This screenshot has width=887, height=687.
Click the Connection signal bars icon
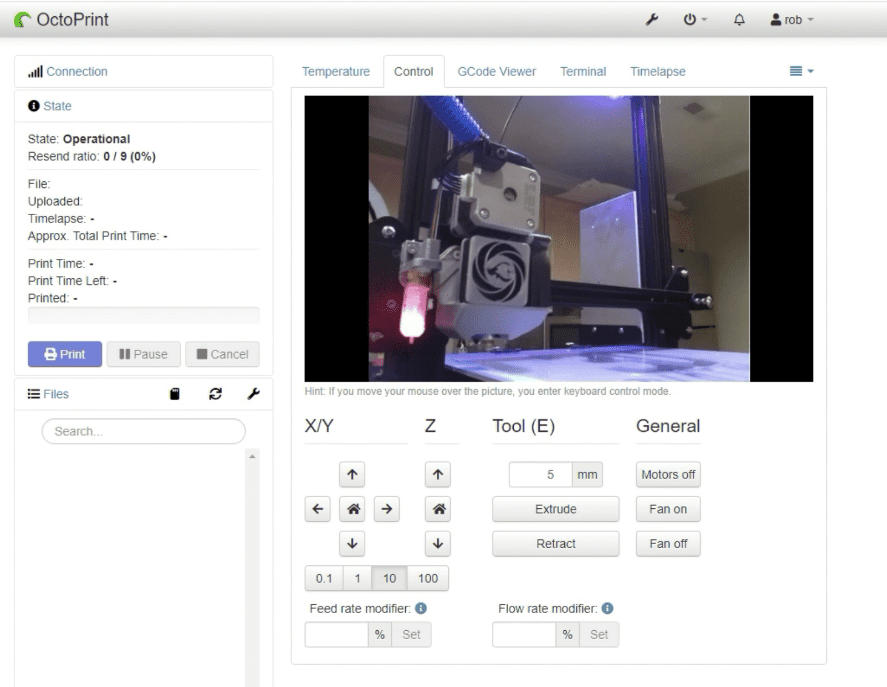[x=35, y=72]
